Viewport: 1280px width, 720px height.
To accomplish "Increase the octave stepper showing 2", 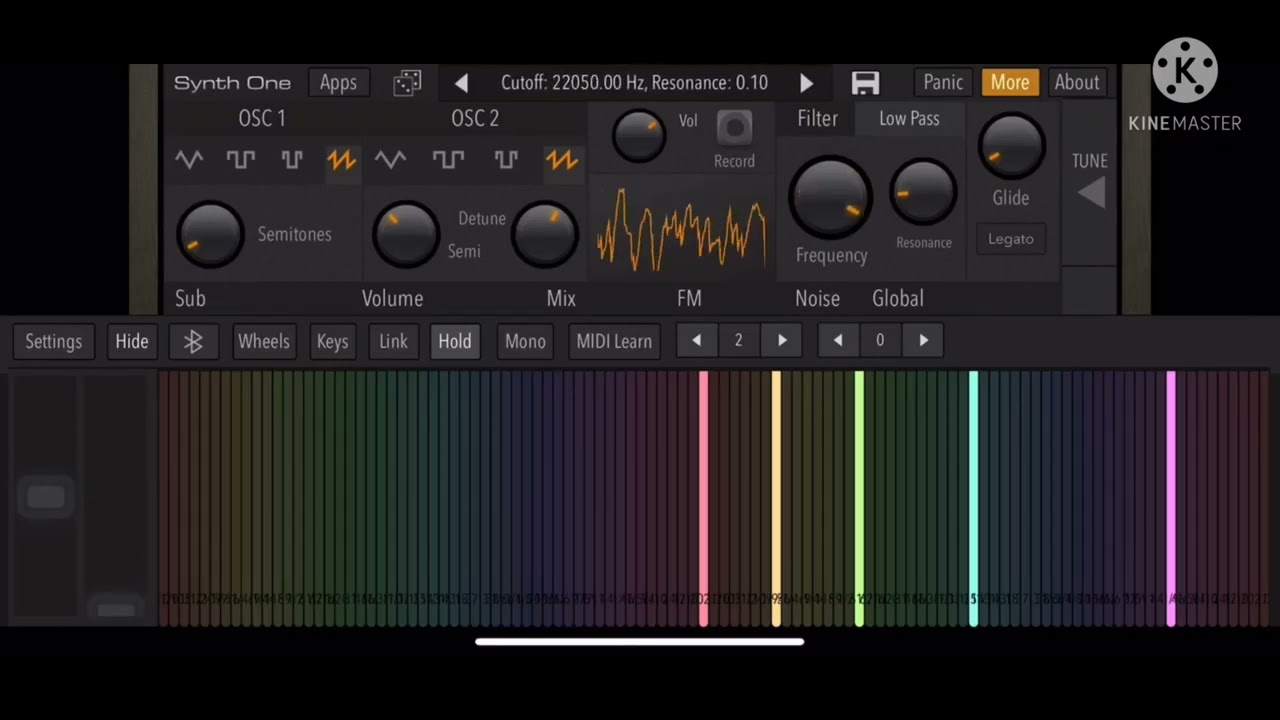I will (782, 341).
